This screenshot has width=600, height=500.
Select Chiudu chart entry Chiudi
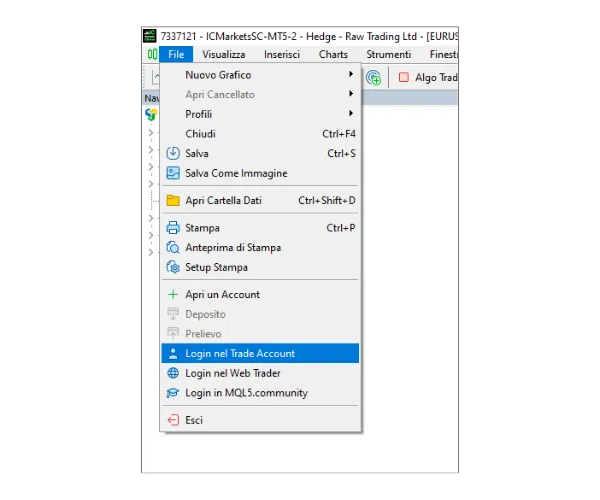(x=260, y=134)
